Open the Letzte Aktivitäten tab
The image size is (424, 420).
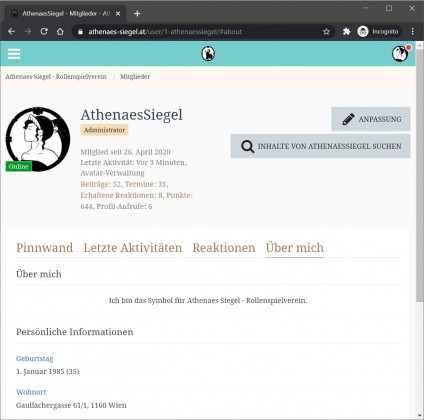pos(133,248)
